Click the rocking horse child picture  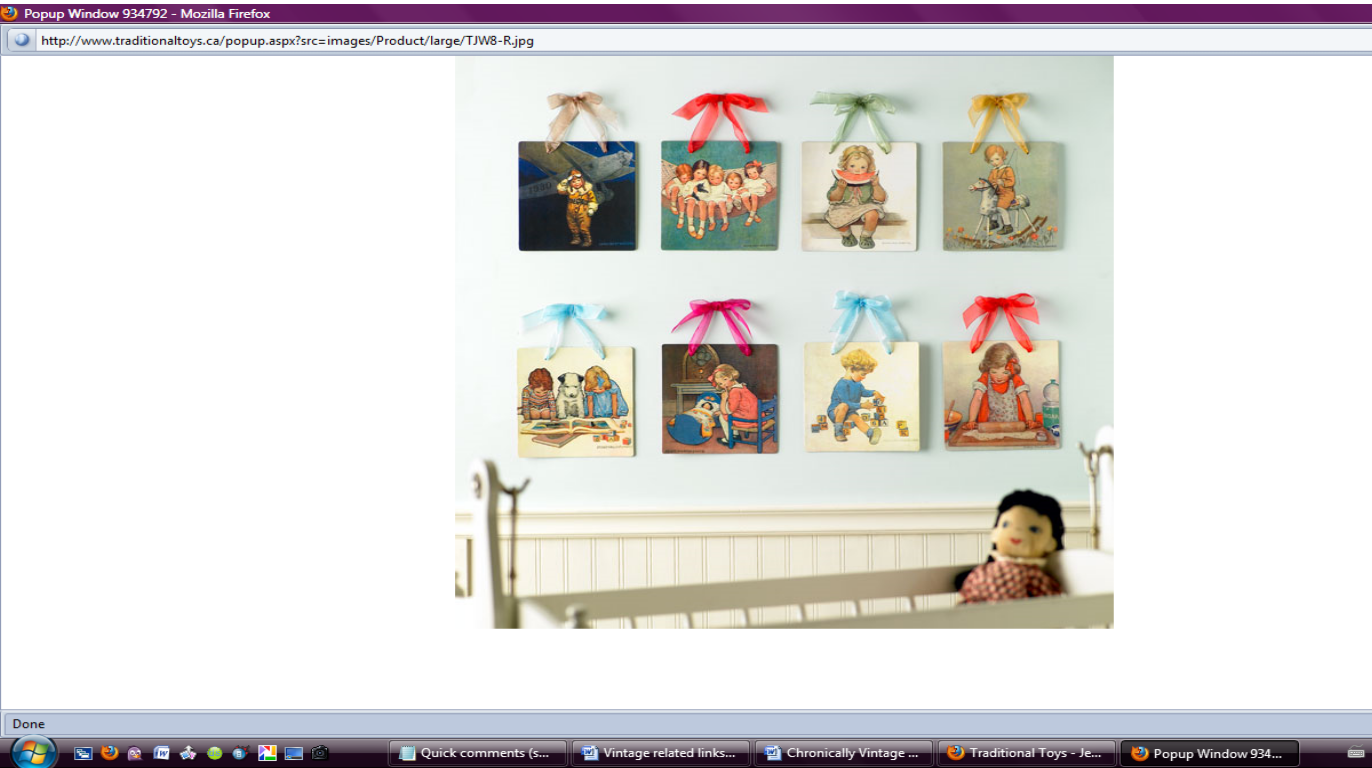pyautogui.click(x=1001, y=195)
